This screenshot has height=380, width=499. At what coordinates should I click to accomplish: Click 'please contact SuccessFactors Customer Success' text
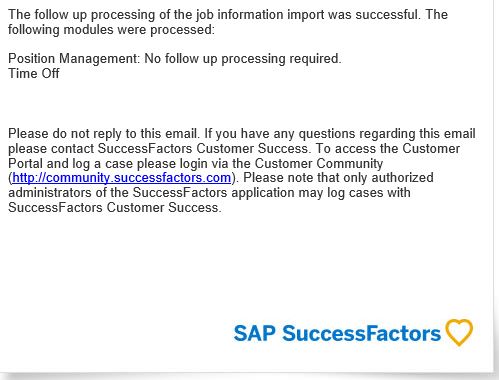[x=160, y=148]
